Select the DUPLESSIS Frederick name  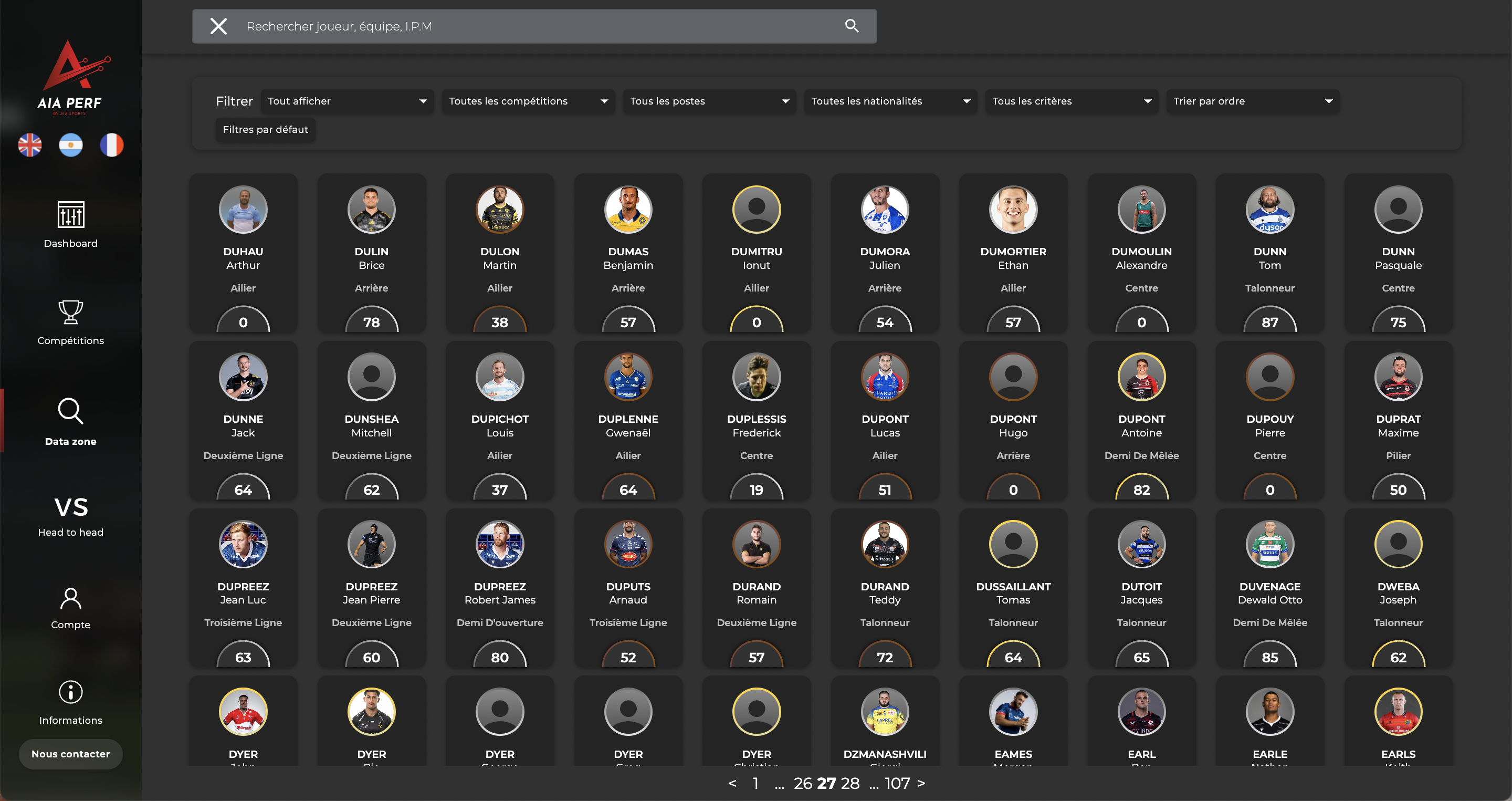757,426
